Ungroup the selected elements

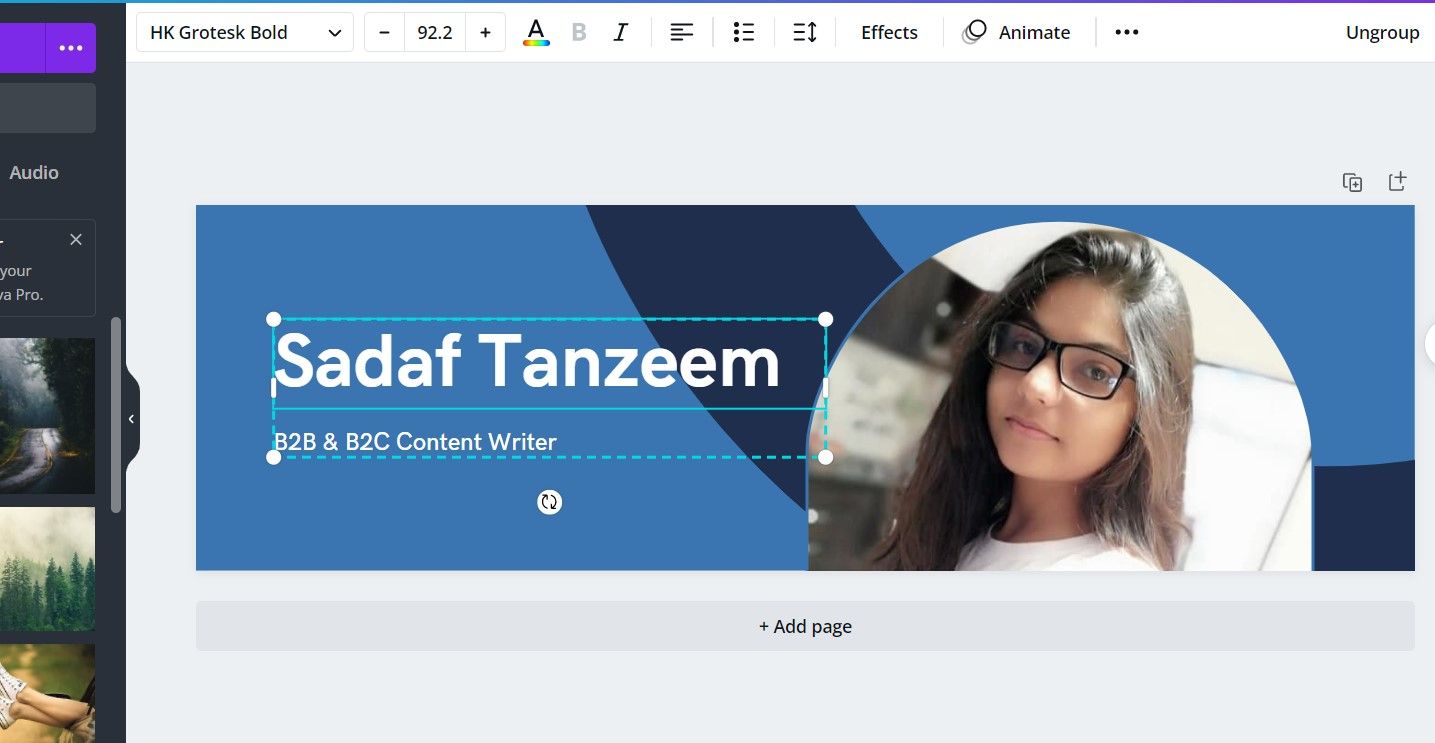[x=1382, y=32]
